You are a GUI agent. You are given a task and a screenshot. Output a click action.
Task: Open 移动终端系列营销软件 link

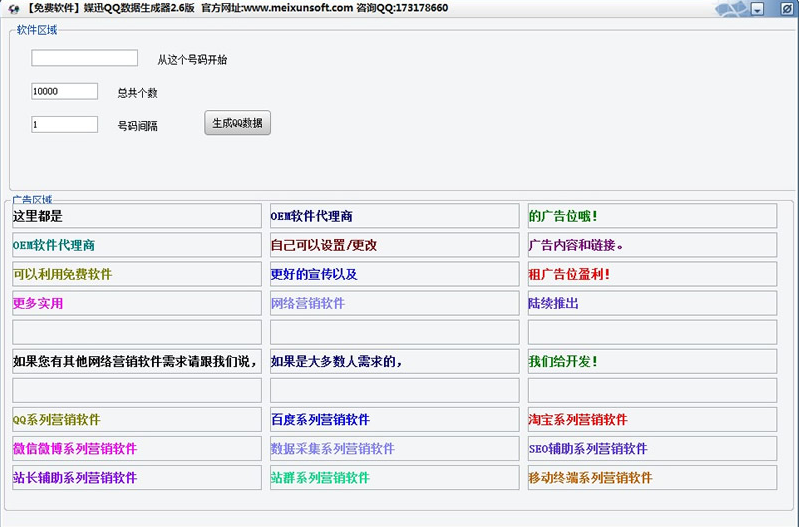[x=653, y=478]
